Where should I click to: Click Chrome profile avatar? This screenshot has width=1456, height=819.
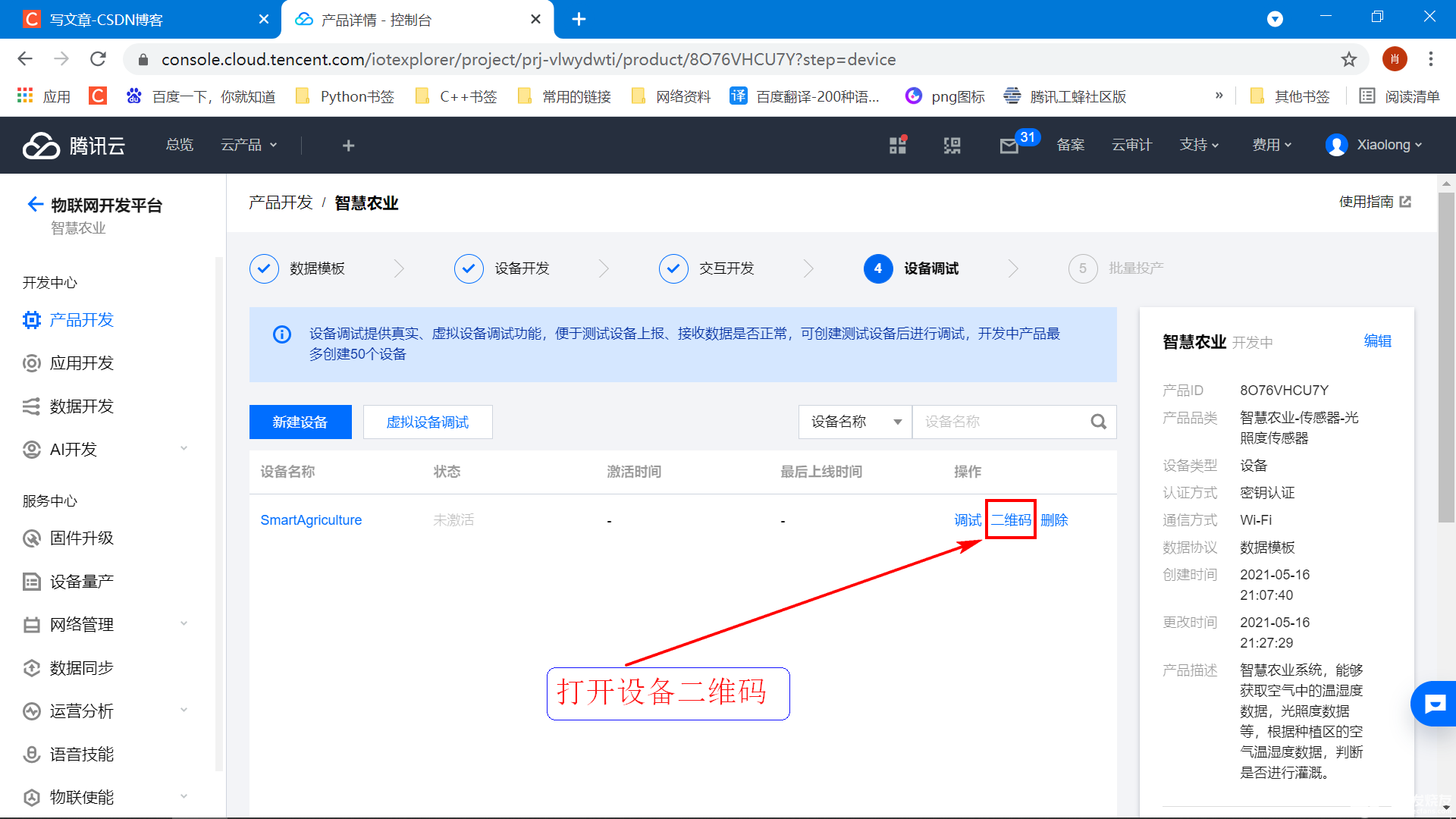[x=1395, y=59]
